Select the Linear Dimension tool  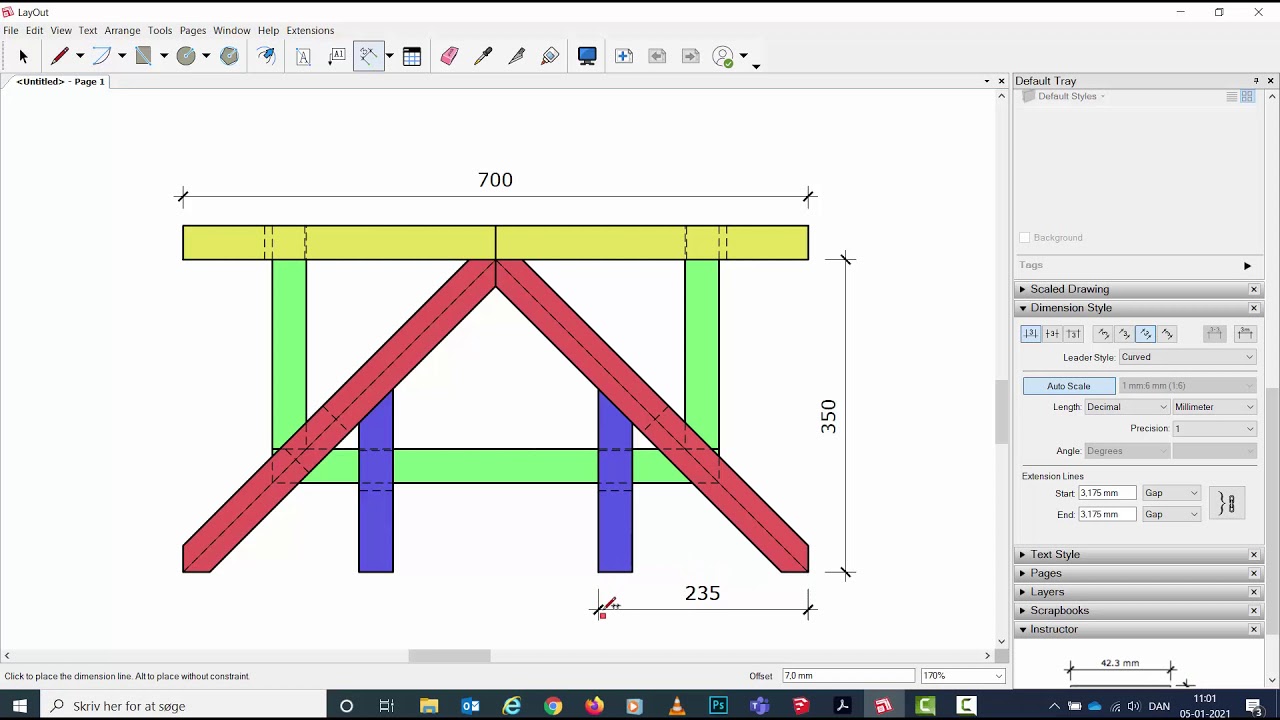(369, 57)
